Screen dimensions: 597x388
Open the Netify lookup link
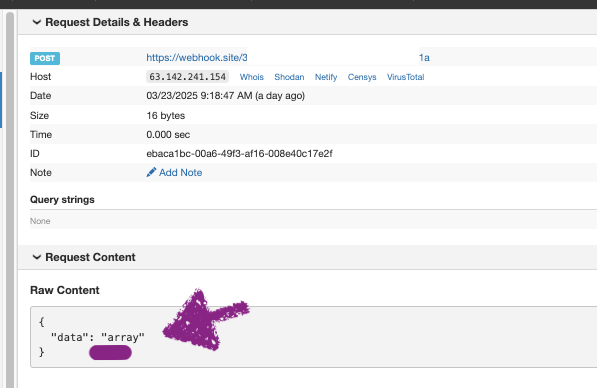click(326, 77)
